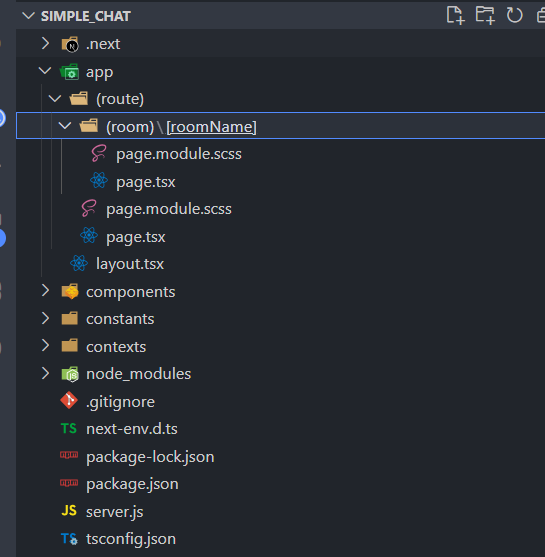The image size is (545, 557).
Task: Select the [roomName] folder segment
Action: coord(211,127)
